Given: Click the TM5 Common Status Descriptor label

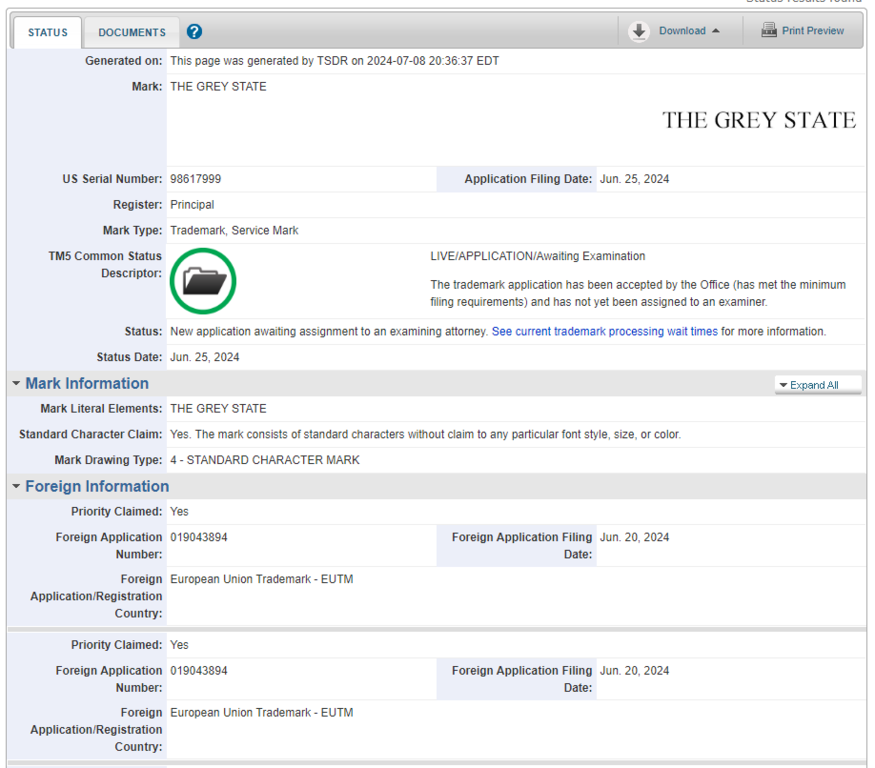Looking at the screenshot, I should click(105, 265).
